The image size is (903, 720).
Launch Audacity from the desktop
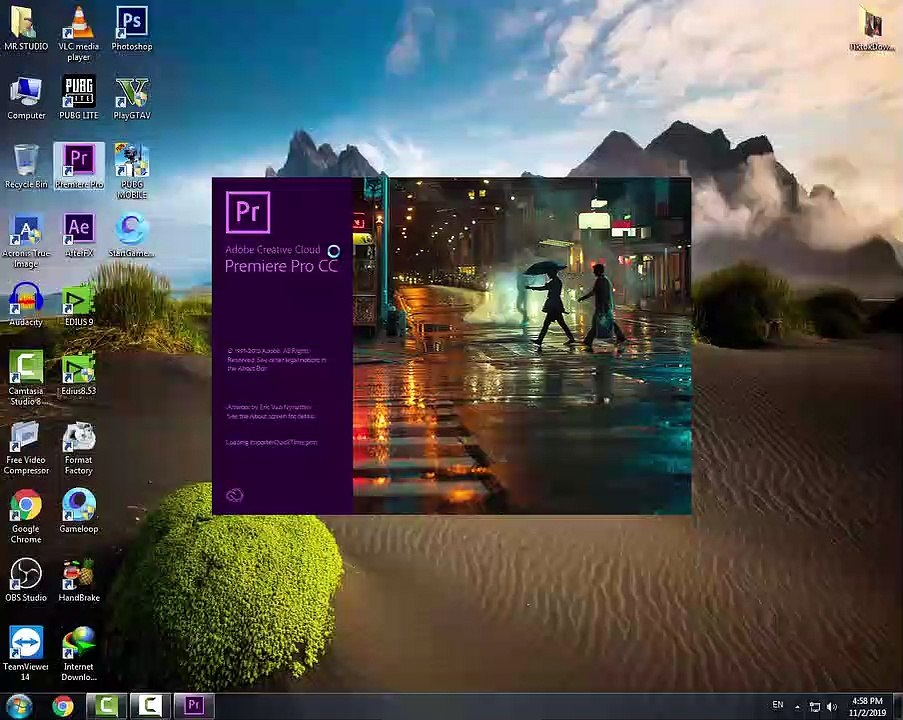[x=26, y=305]
